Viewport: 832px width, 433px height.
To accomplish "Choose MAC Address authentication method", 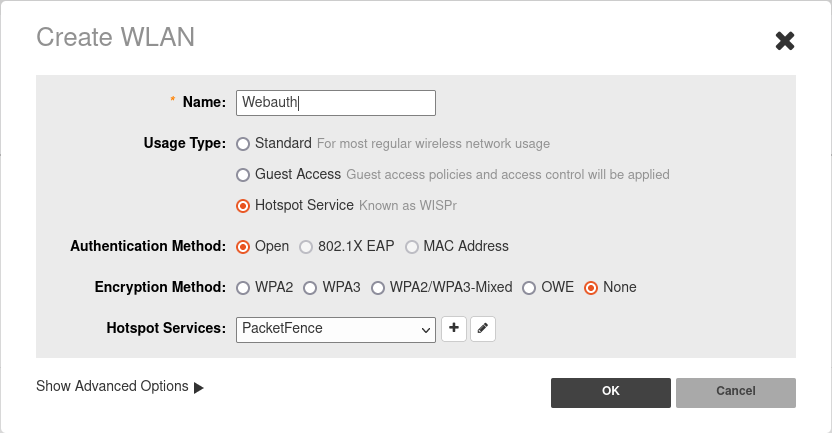I will tap(412, 247).
